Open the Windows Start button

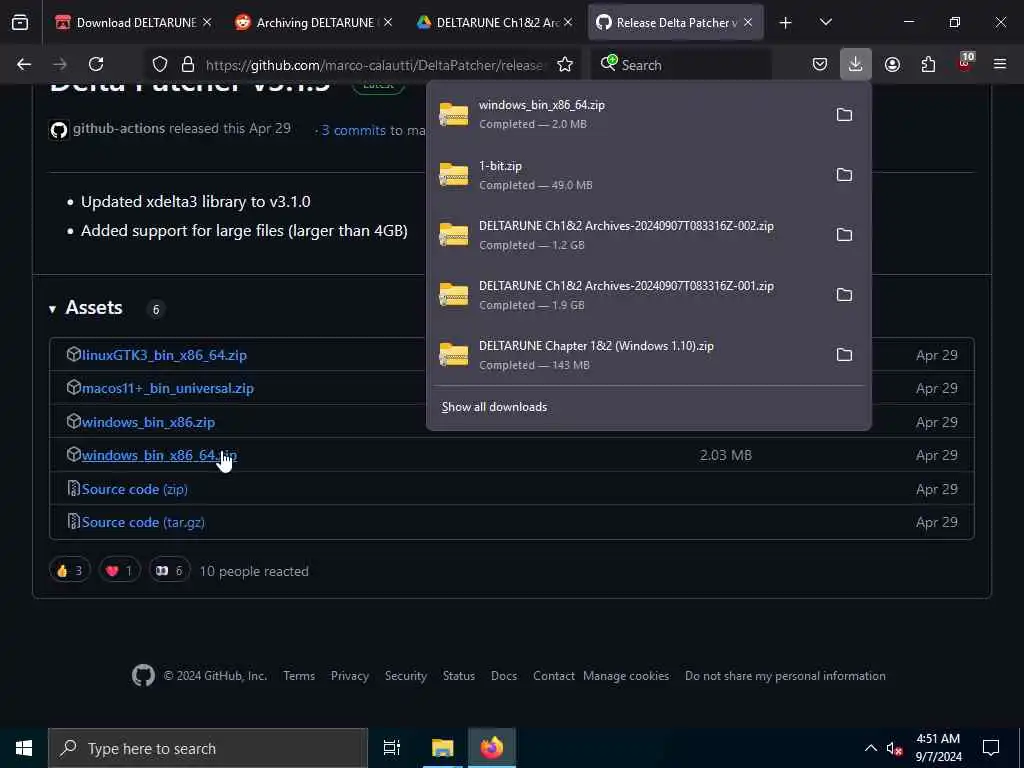[24, 748]
